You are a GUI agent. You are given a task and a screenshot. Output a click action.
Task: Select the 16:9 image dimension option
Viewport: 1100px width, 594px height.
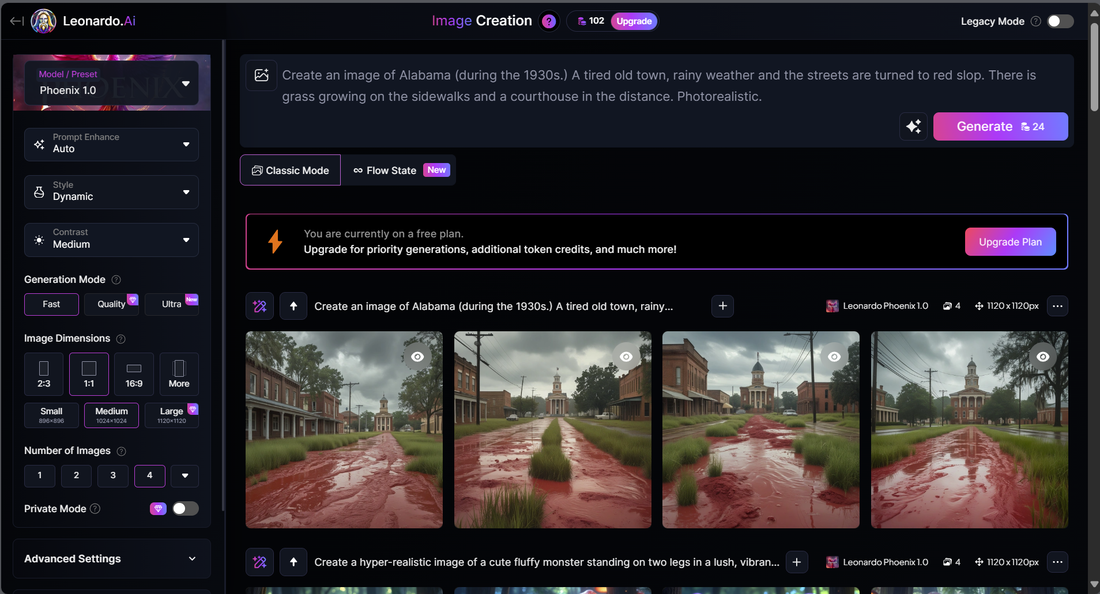[134, 374]
